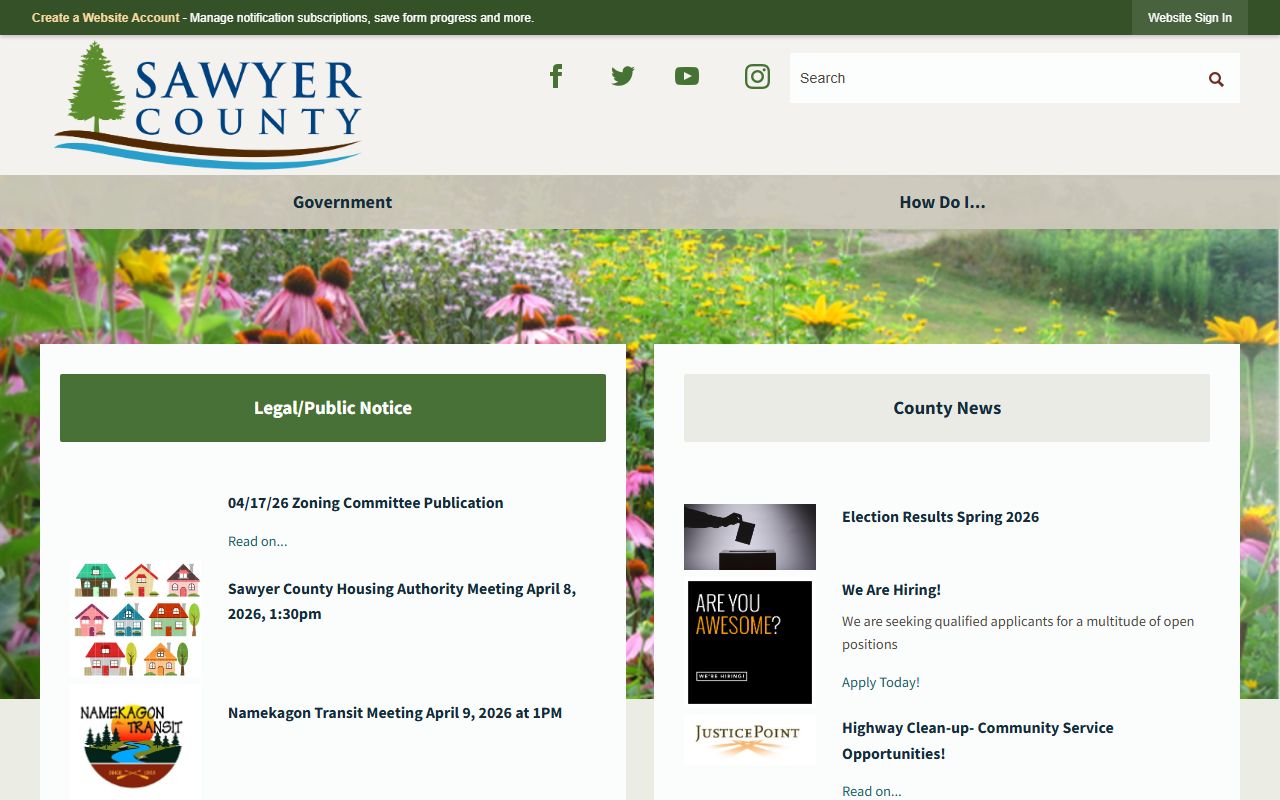
Task: Click the Website Sign In button
Action: coord(1190,18)
